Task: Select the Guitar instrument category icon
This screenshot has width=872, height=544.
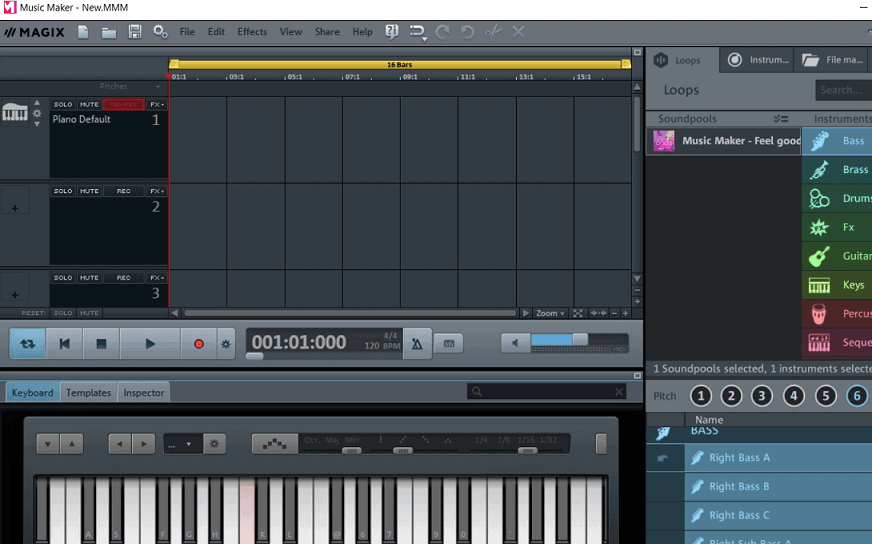Action: coord(820,256)
